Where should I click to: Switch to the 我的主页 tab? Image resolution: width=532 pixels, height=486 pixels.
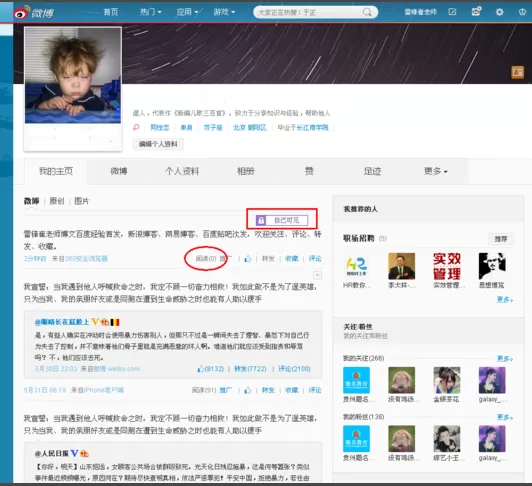point(56,171)
